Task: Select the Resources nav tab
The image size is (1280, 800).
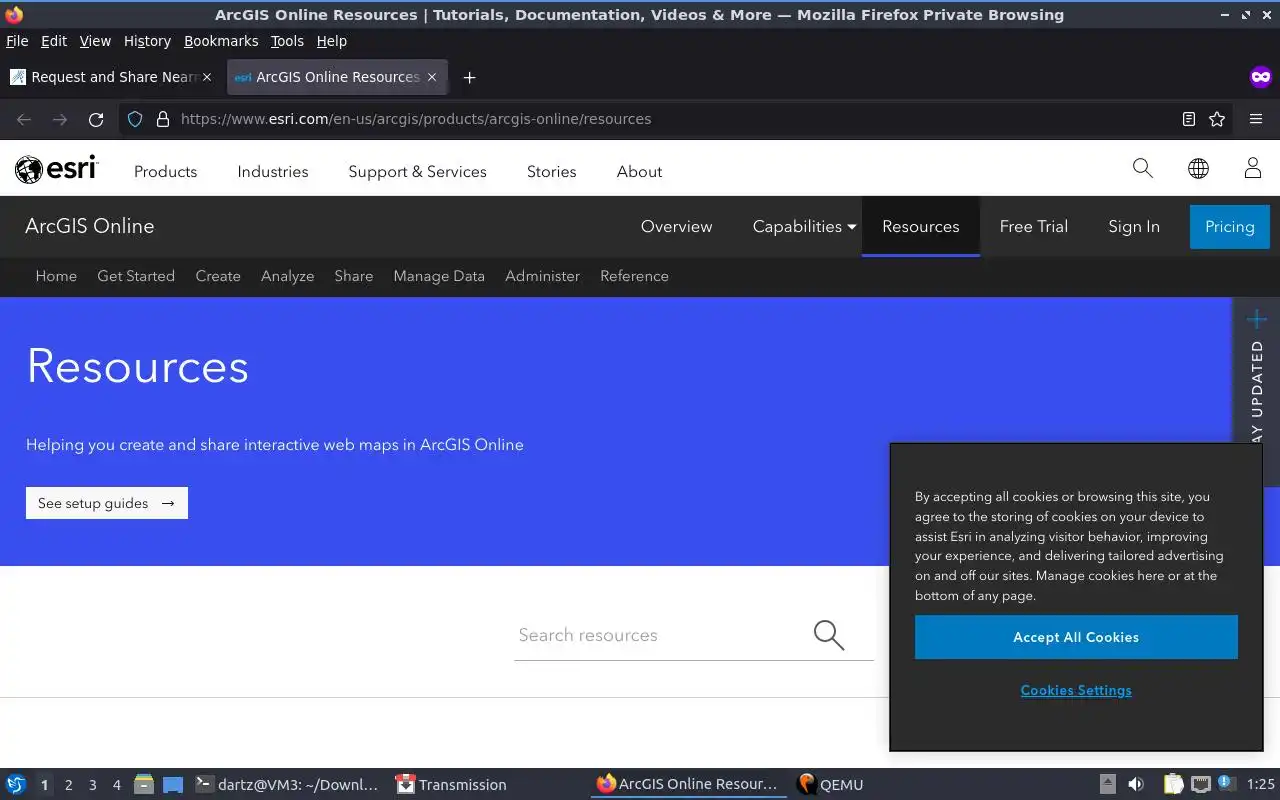Action: (921, 227)
